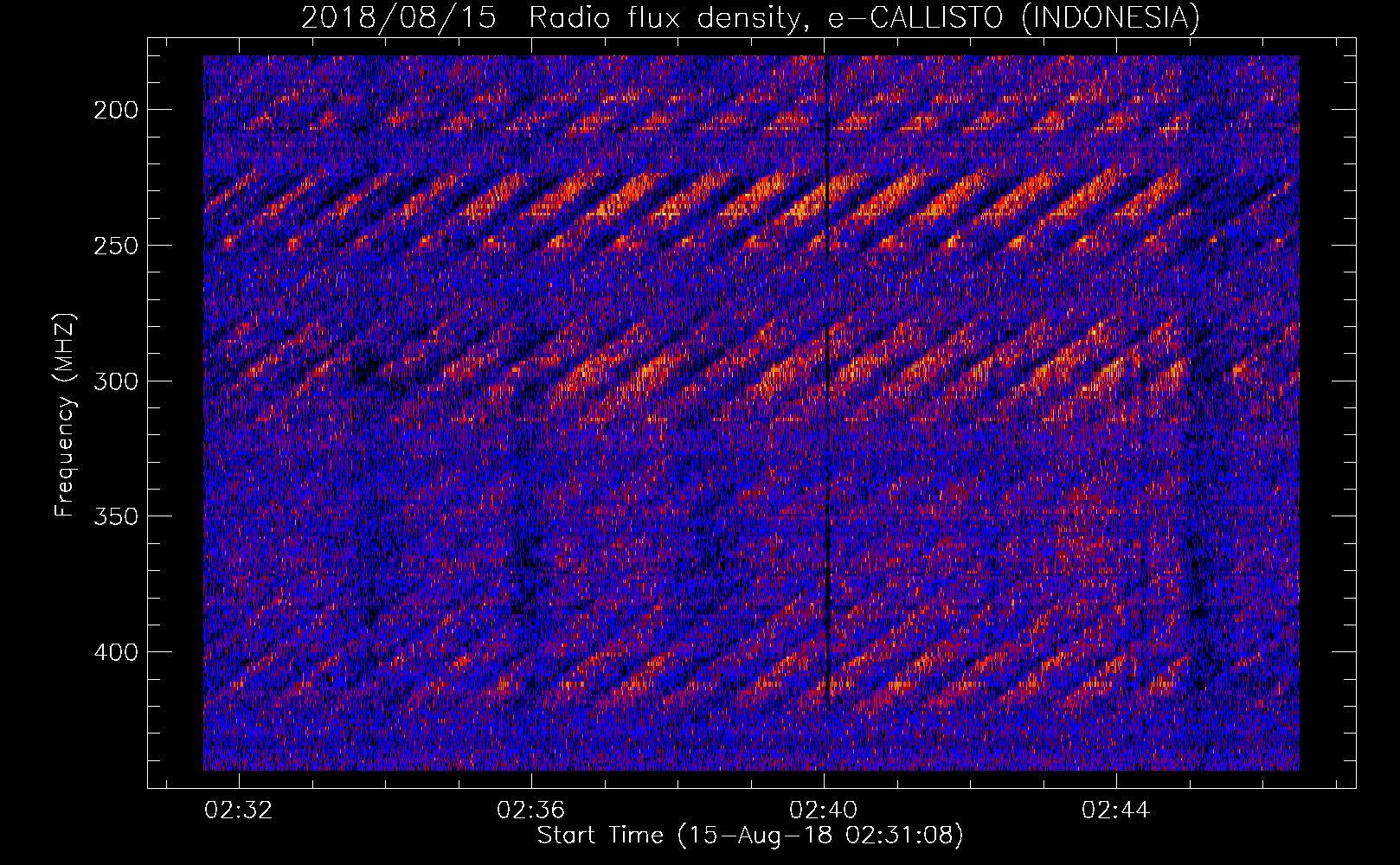This screenshot has width=1400, height=865.
Task: Click the 'Frequency (MHZ)' y-axis label
Action: [x=64, y=415]
